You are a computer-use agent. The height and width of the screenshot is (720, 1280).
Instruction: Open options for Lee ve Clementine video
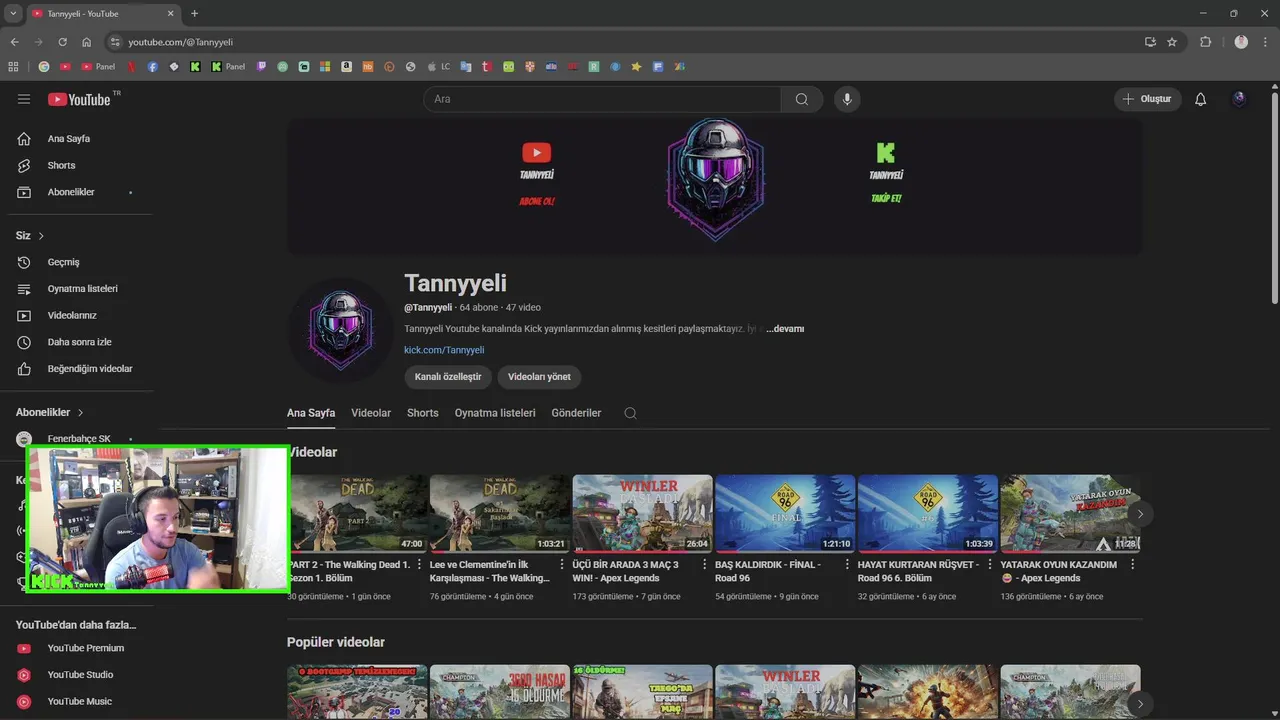(x=562, y=565)
